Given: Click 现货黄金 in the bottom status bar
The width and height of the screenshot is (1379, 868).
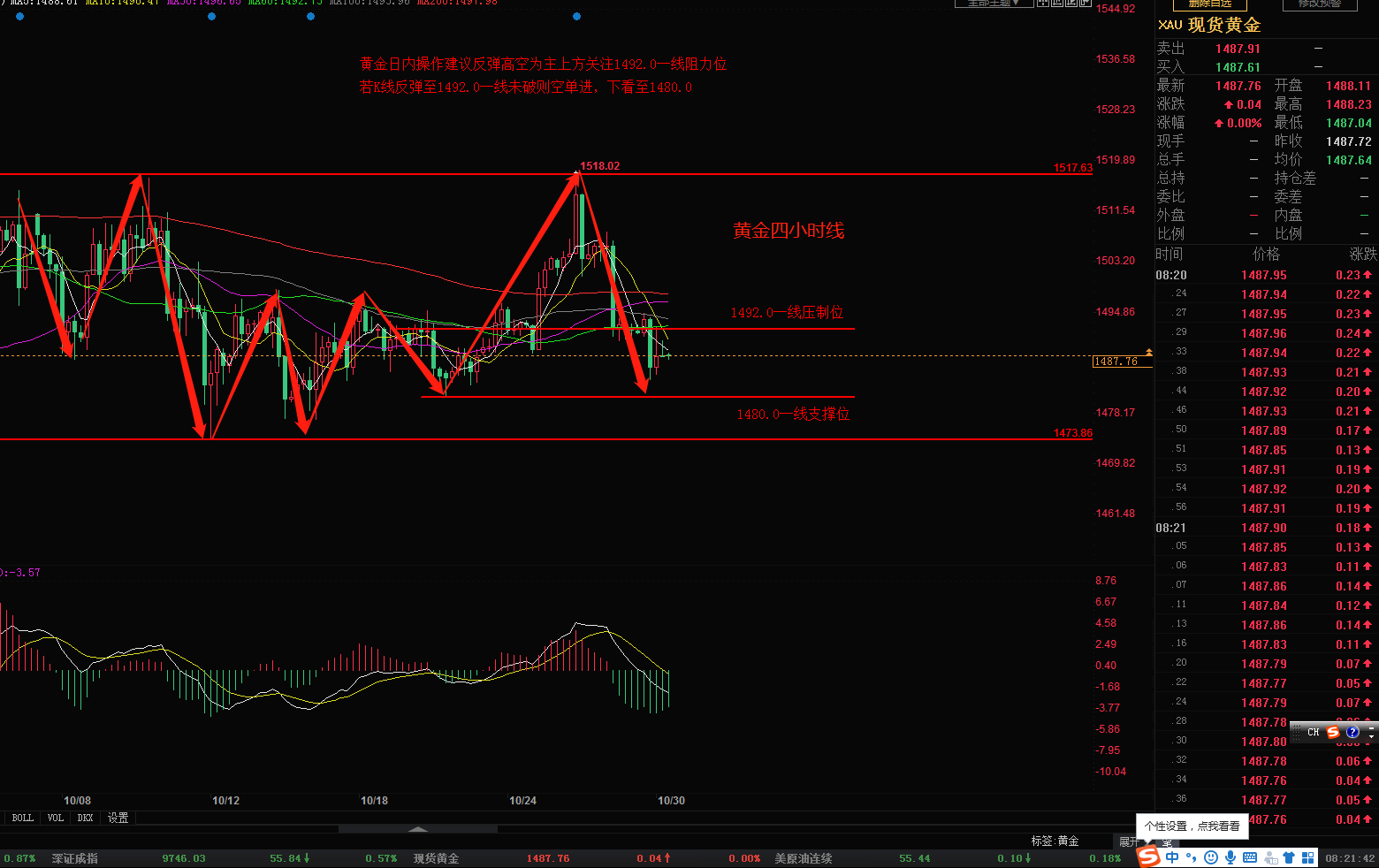Looking at the screenshot, I should pos(436,858).
